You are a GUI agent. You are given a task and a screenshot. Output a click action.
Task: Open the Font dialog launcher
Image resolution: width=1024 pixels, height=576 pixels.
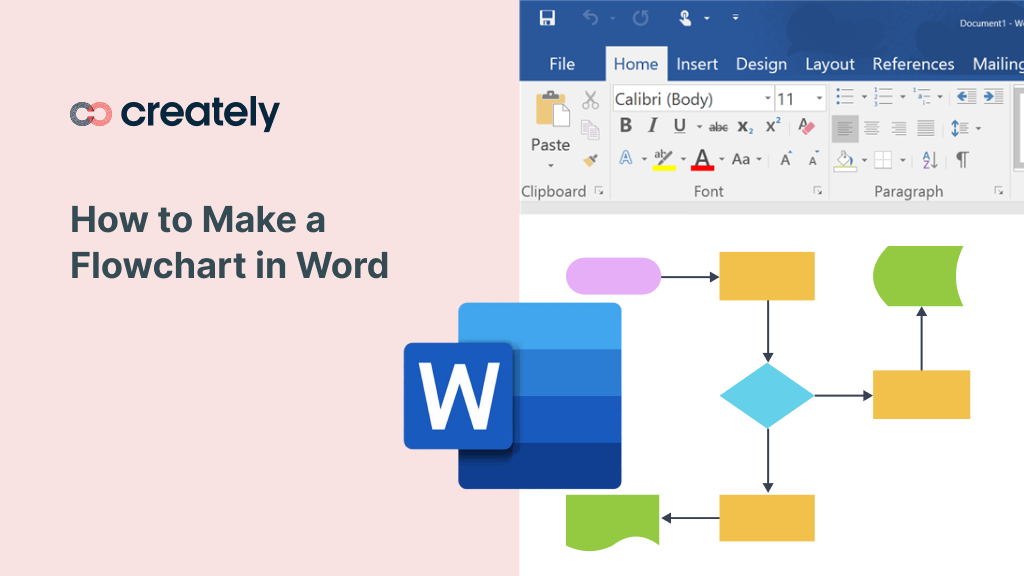pos(818,190)
